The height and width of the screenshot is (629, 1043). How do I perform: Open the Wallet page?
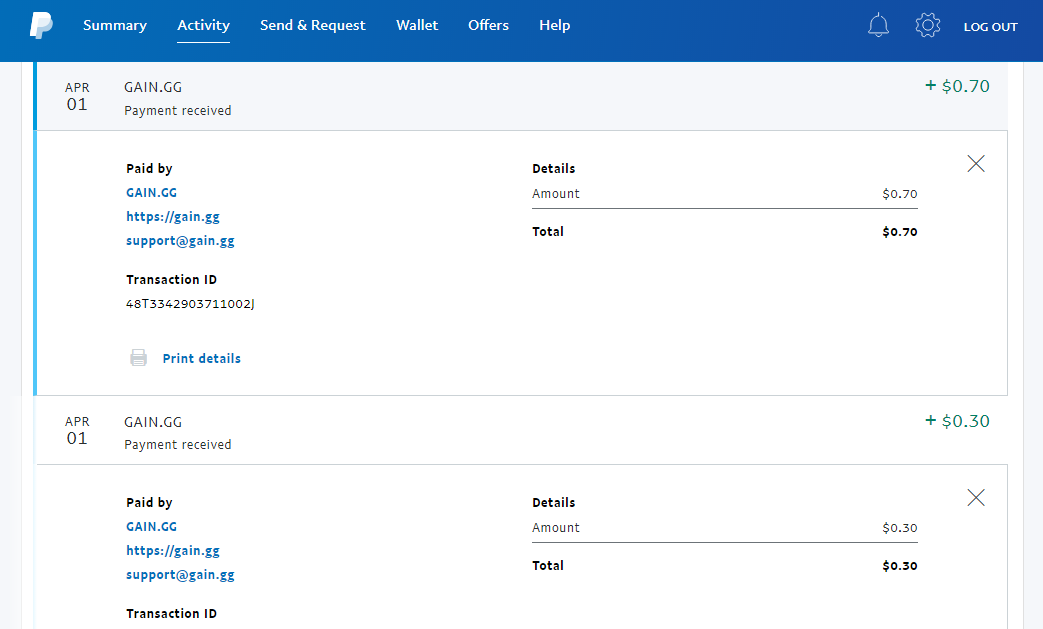pyautogui.click(x=417, y=26)
